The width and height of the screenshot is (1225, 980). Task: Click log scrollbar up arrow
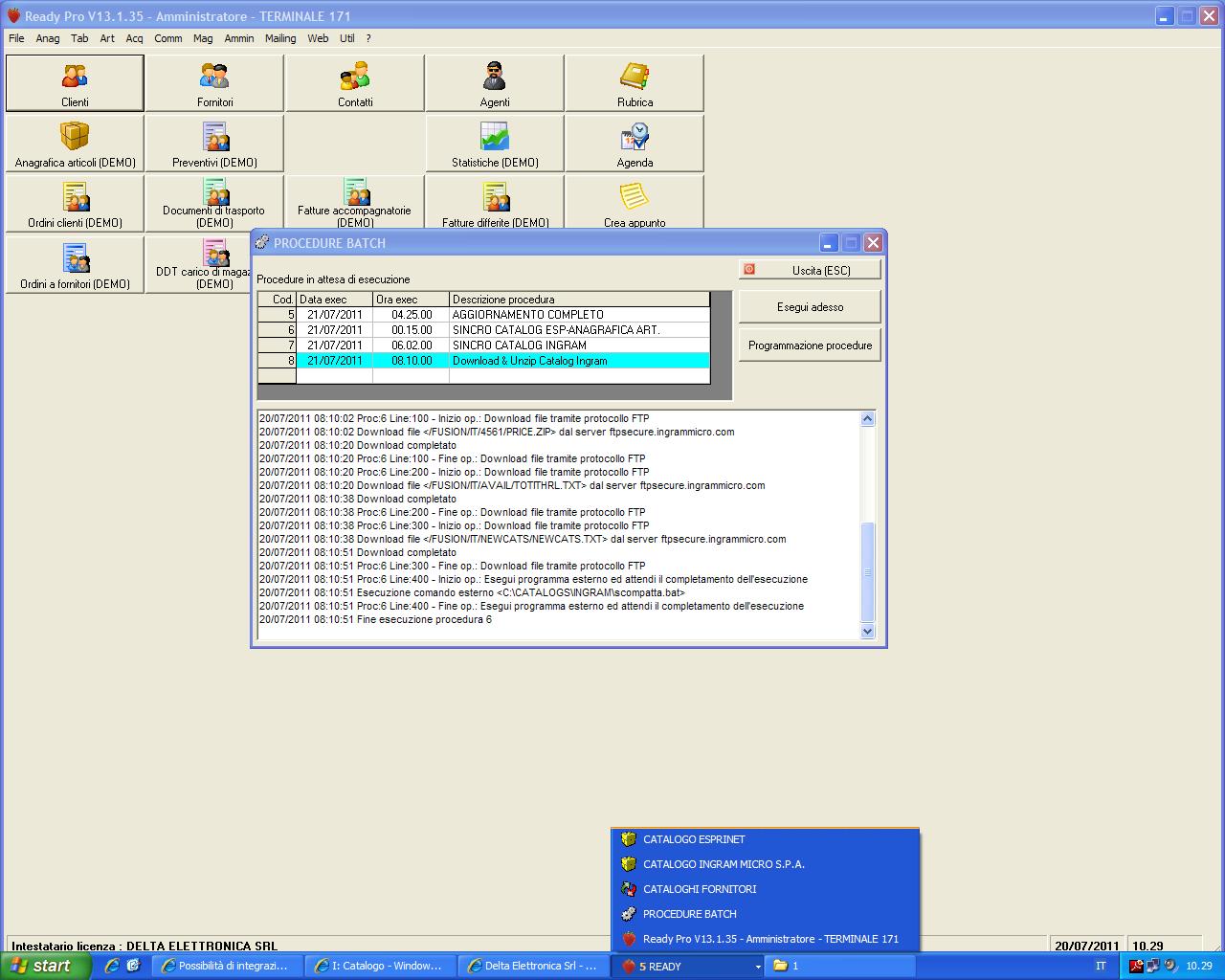[x=868, y=418]
